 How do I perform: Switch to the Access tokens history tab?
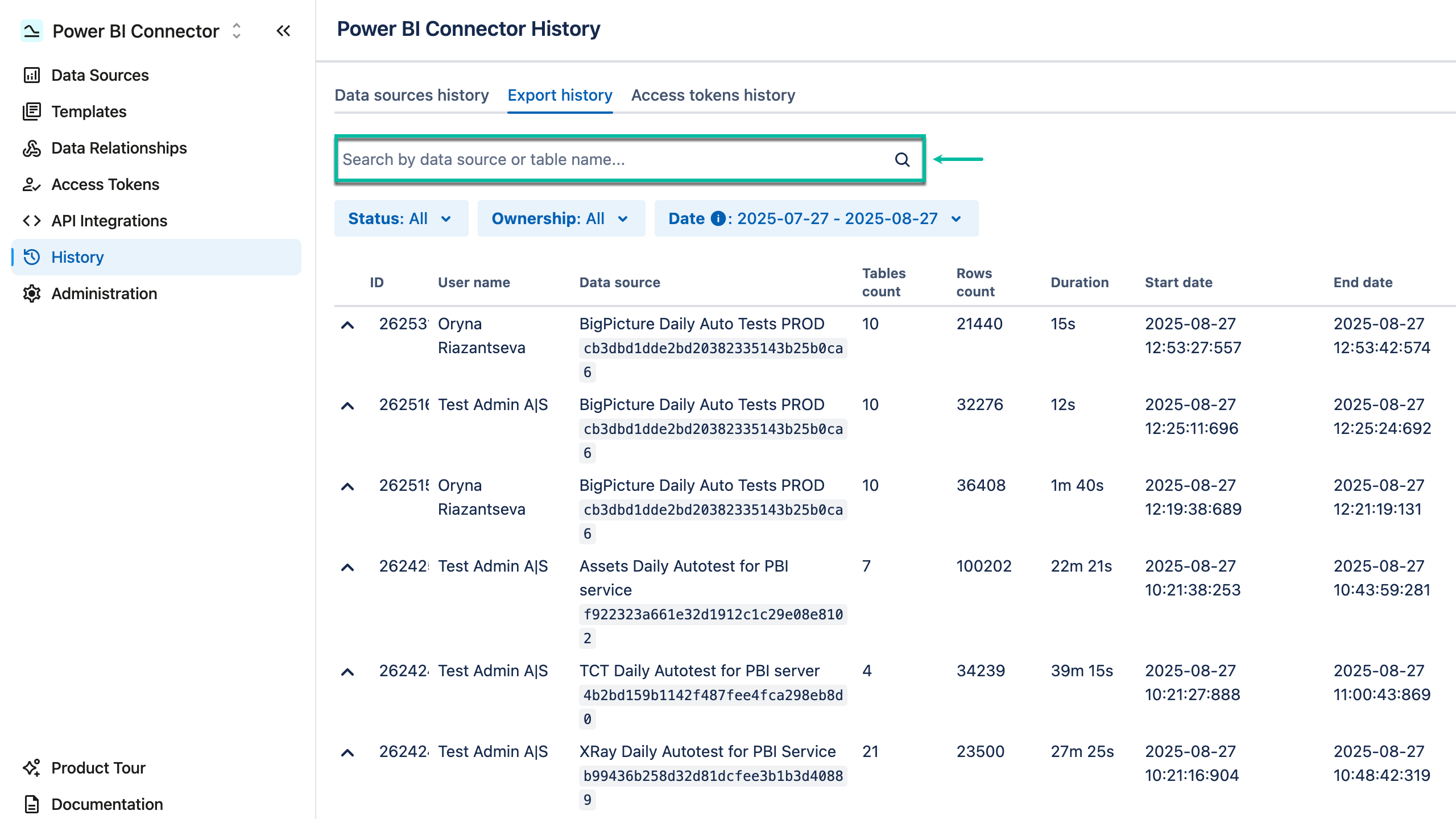(713, 95)
